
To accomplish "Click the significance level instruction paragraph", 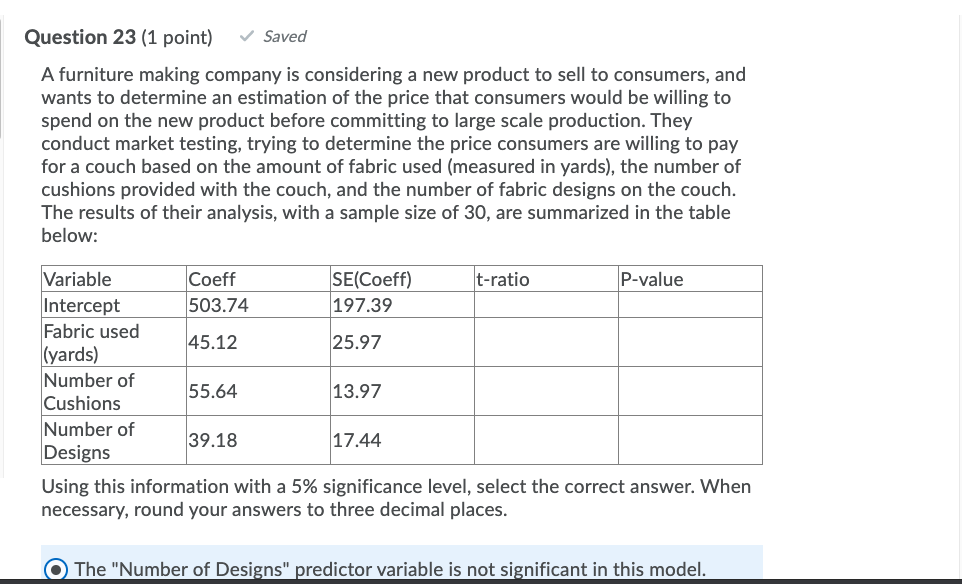I will click(x=395, y=497).
